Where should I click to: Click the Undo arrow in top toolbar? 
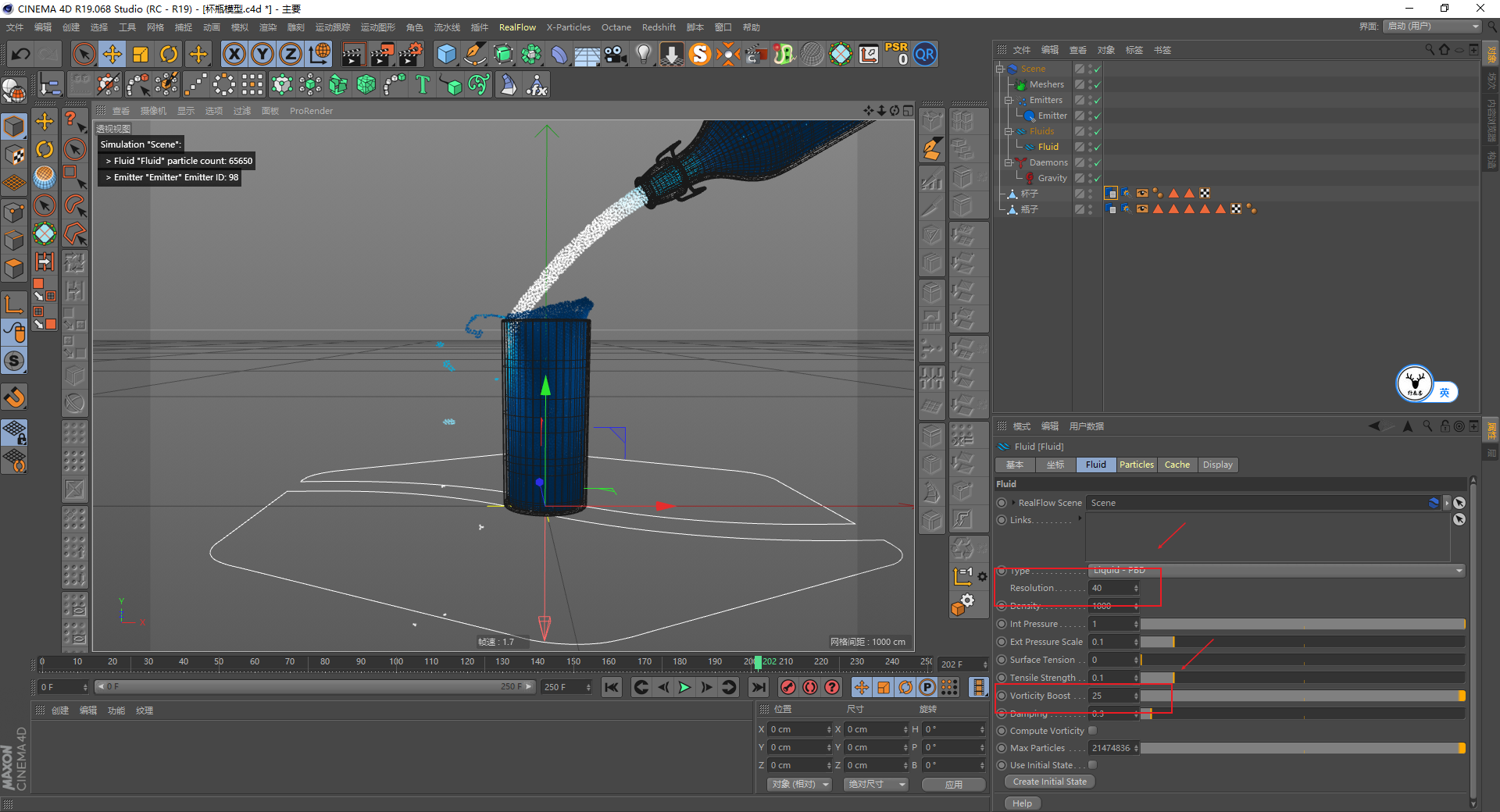21,54
